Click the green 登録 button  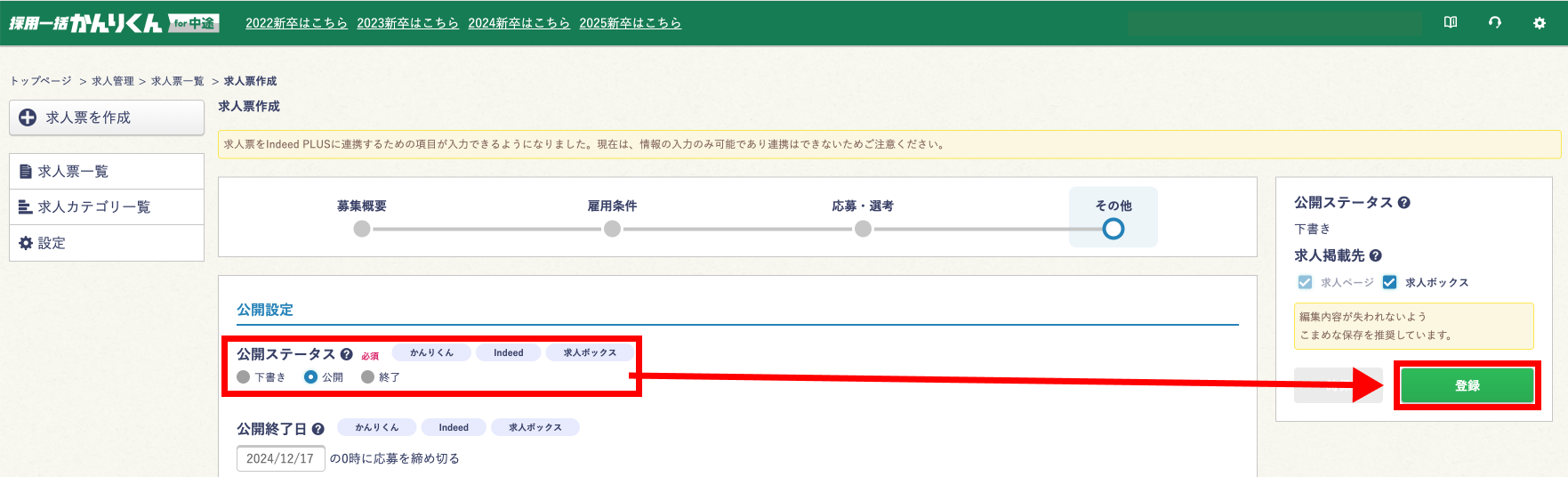pos(1467,385)
